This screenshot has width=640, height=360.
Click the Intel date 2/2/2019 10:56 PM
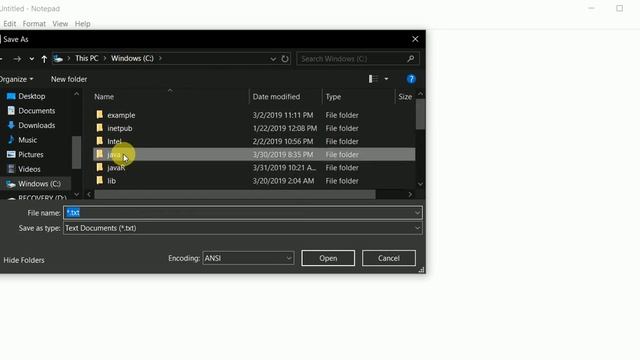[283, 141]
